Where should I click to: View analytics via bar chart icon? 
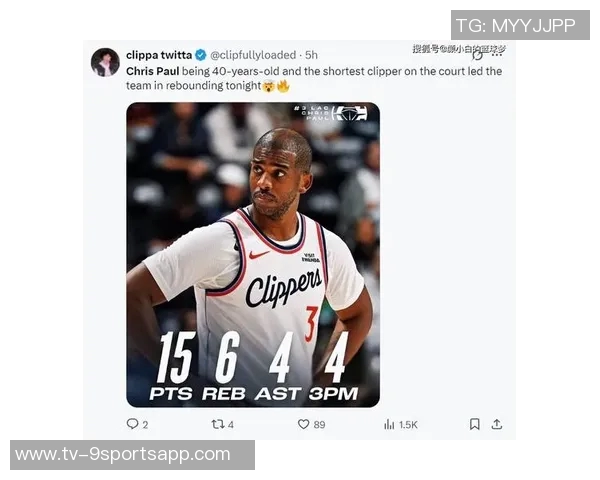[389, 424]
